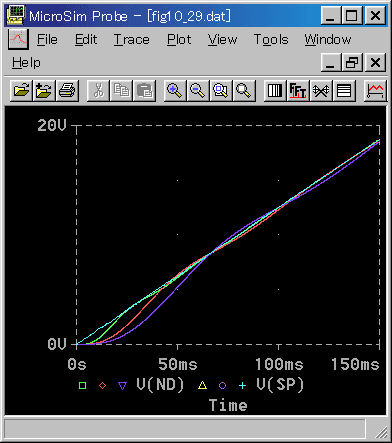Select the Zoom In magnifier
392x443 pixels.
click(x=175, y=90)
